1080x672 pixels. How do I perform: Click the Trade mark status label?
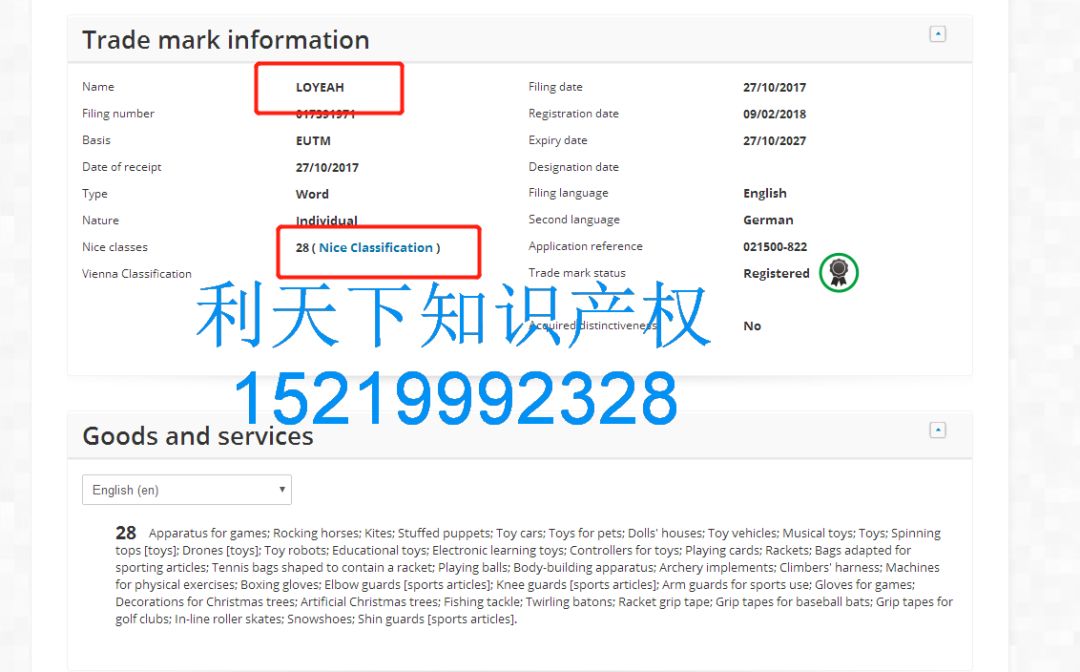pyautogui.click(x=577, y=273)
